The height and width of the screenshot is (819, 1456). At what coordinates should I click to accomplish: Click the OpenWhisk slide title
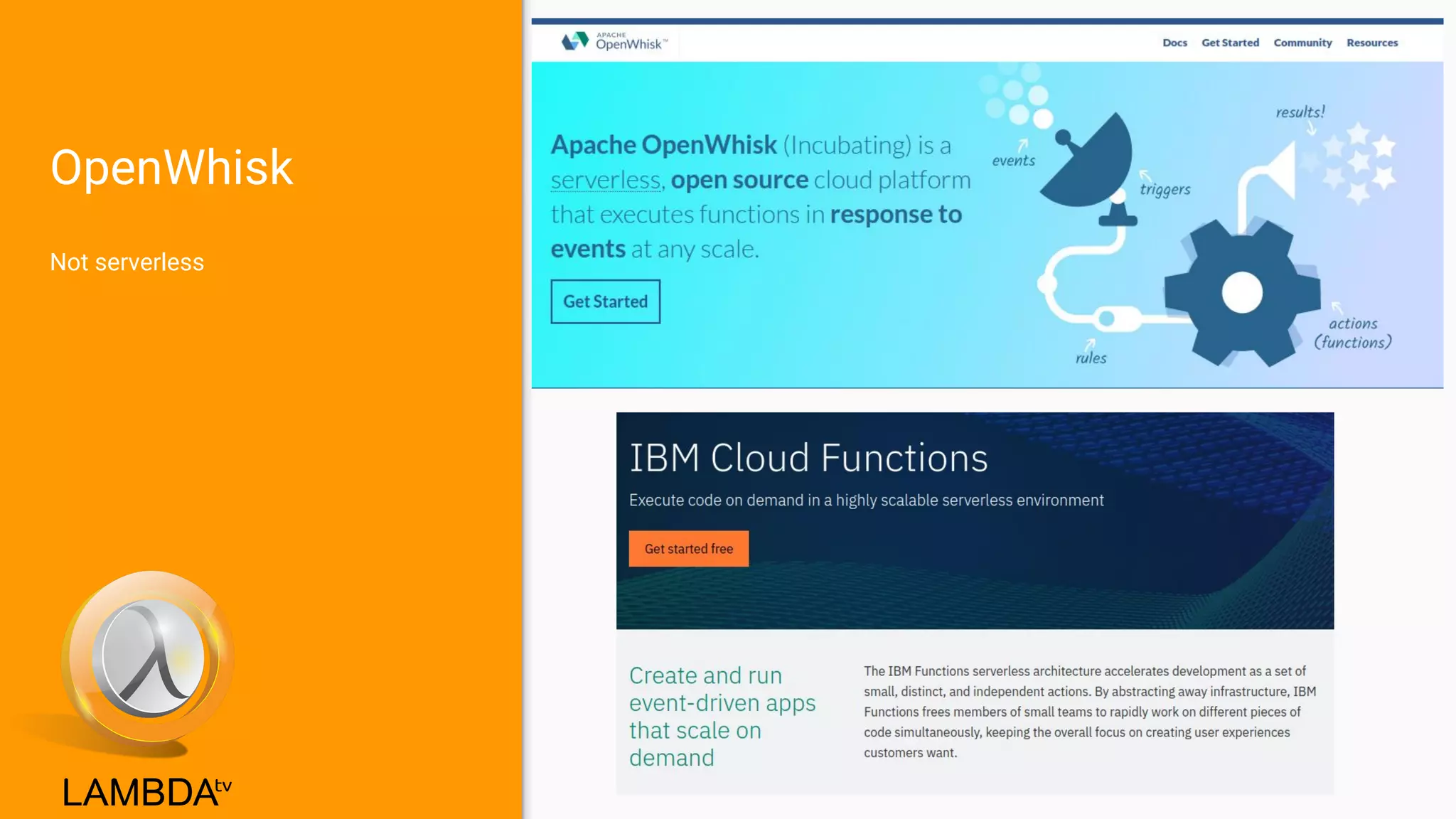click(x=171, y=168)
